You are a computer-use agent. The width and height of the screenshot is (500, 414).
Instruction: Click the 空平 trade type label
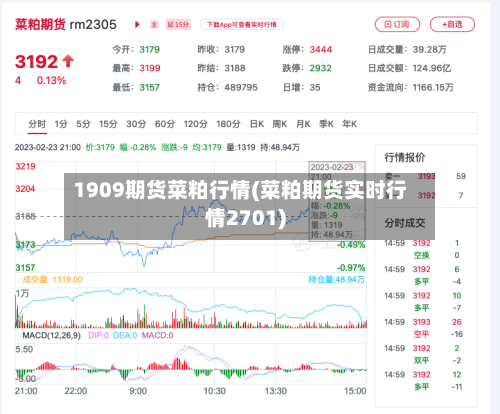tap(421, 334)
